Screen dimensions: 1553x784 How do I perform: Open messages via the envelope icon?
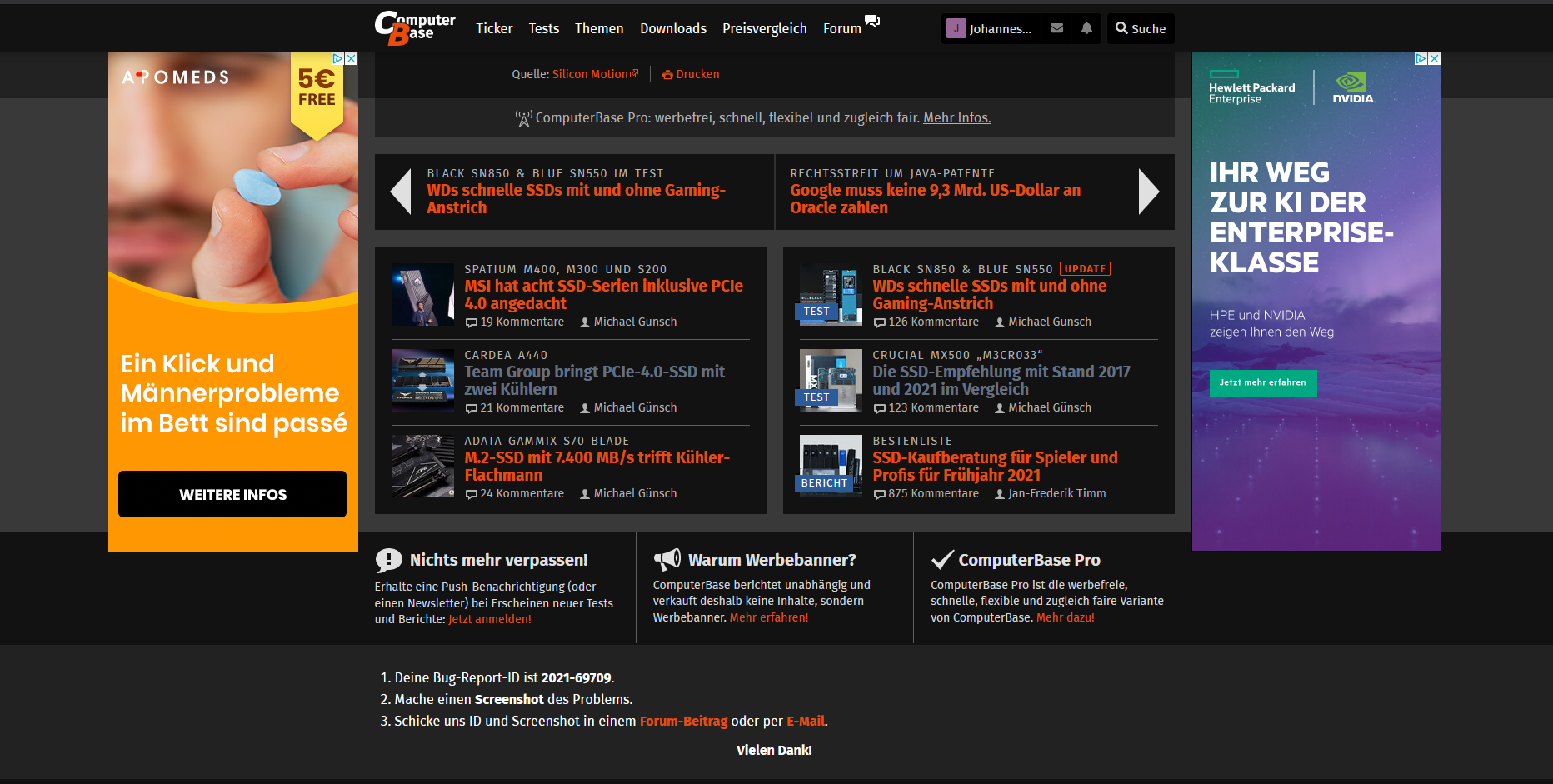(1056, 27)
